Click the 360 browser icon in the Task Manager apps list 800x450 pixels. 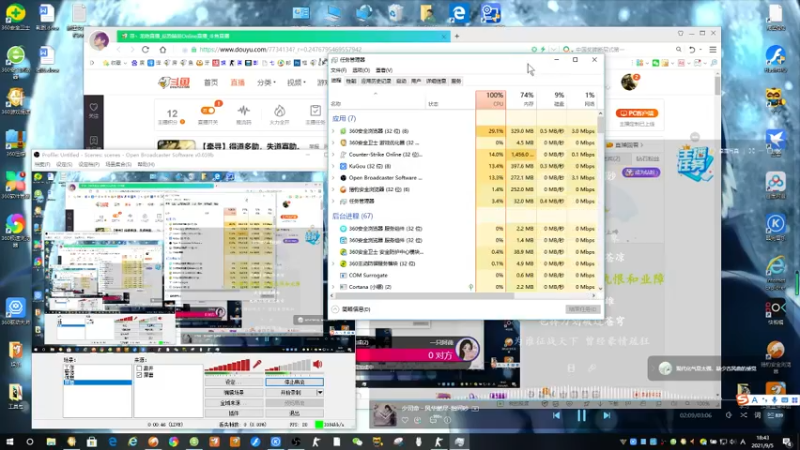click(x=343, y=131)
